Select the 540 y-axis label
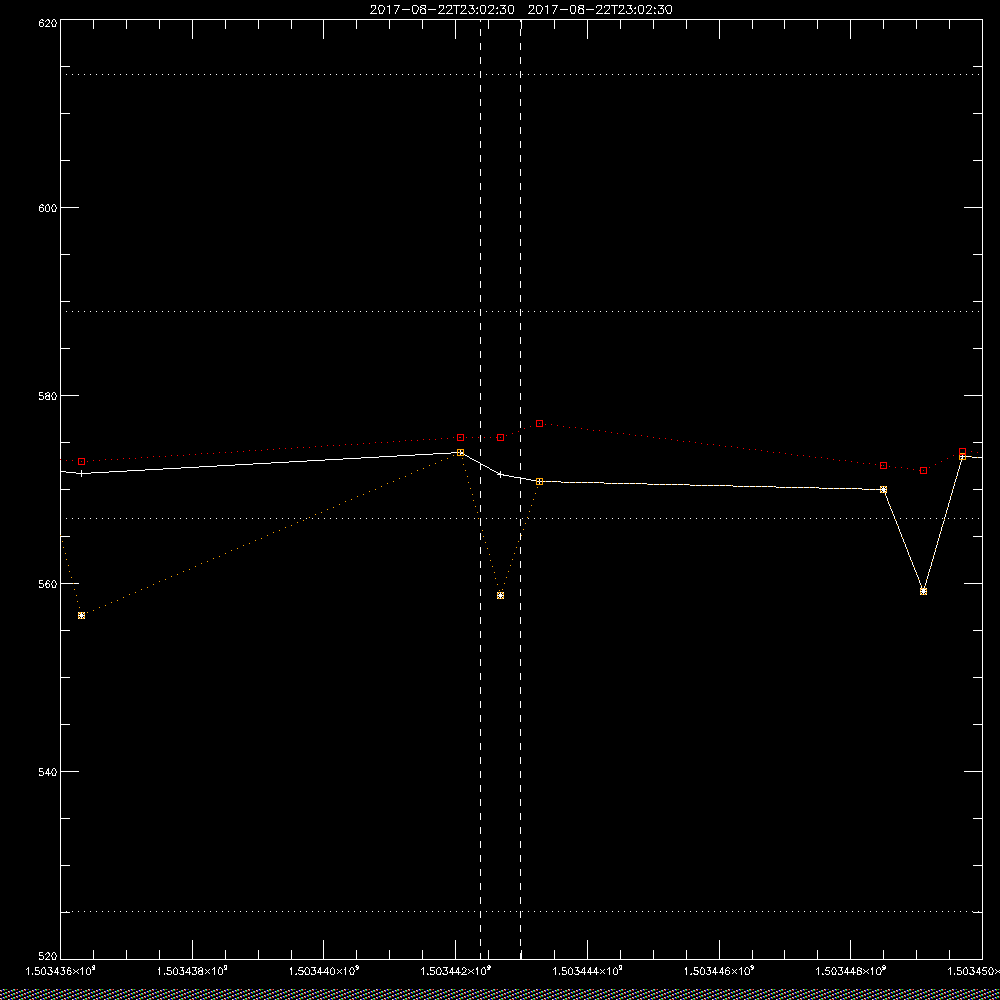 [48, 772]
